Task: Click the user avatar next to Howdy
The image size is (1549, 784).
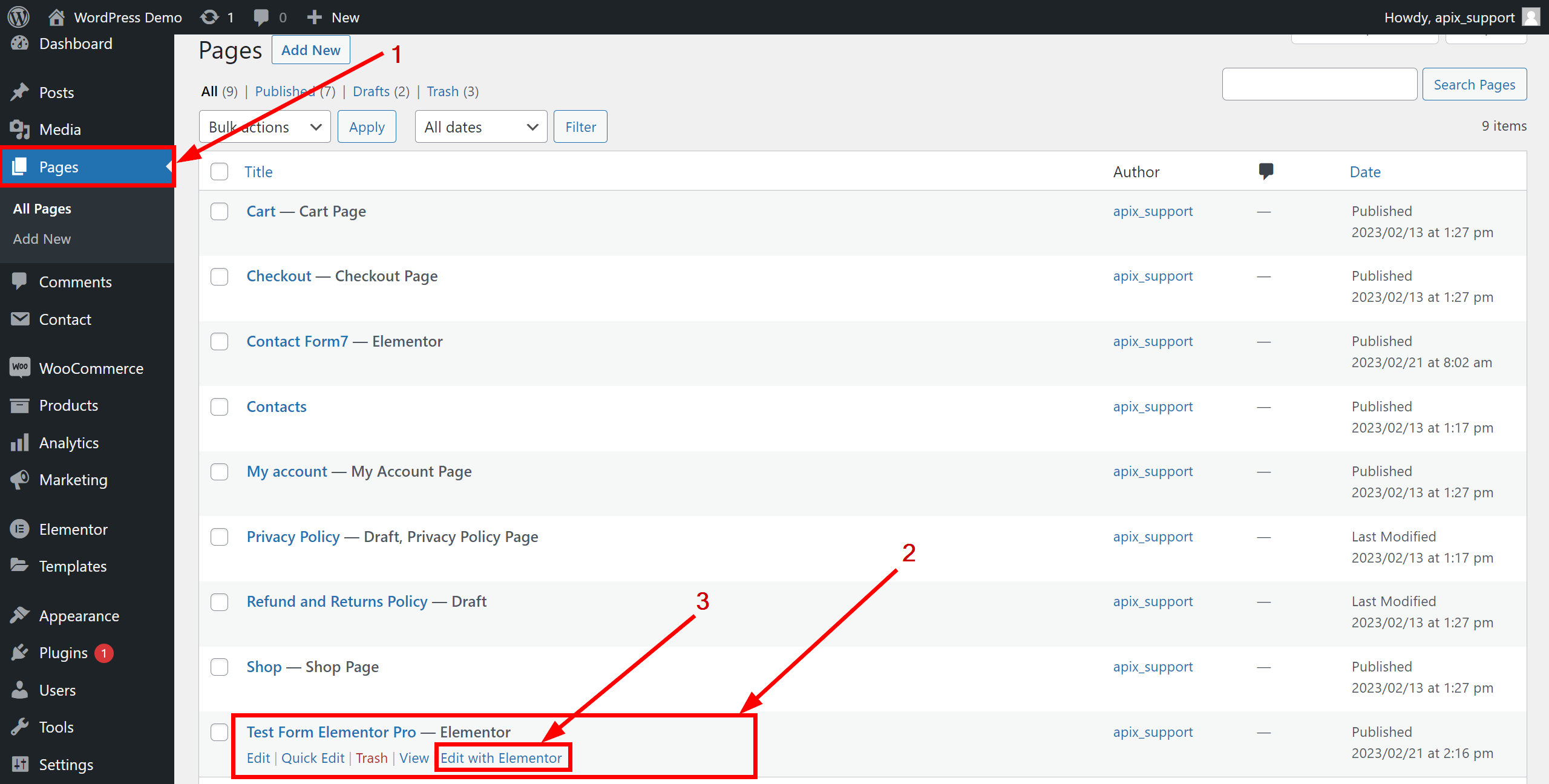Action: click(1531, 17)
